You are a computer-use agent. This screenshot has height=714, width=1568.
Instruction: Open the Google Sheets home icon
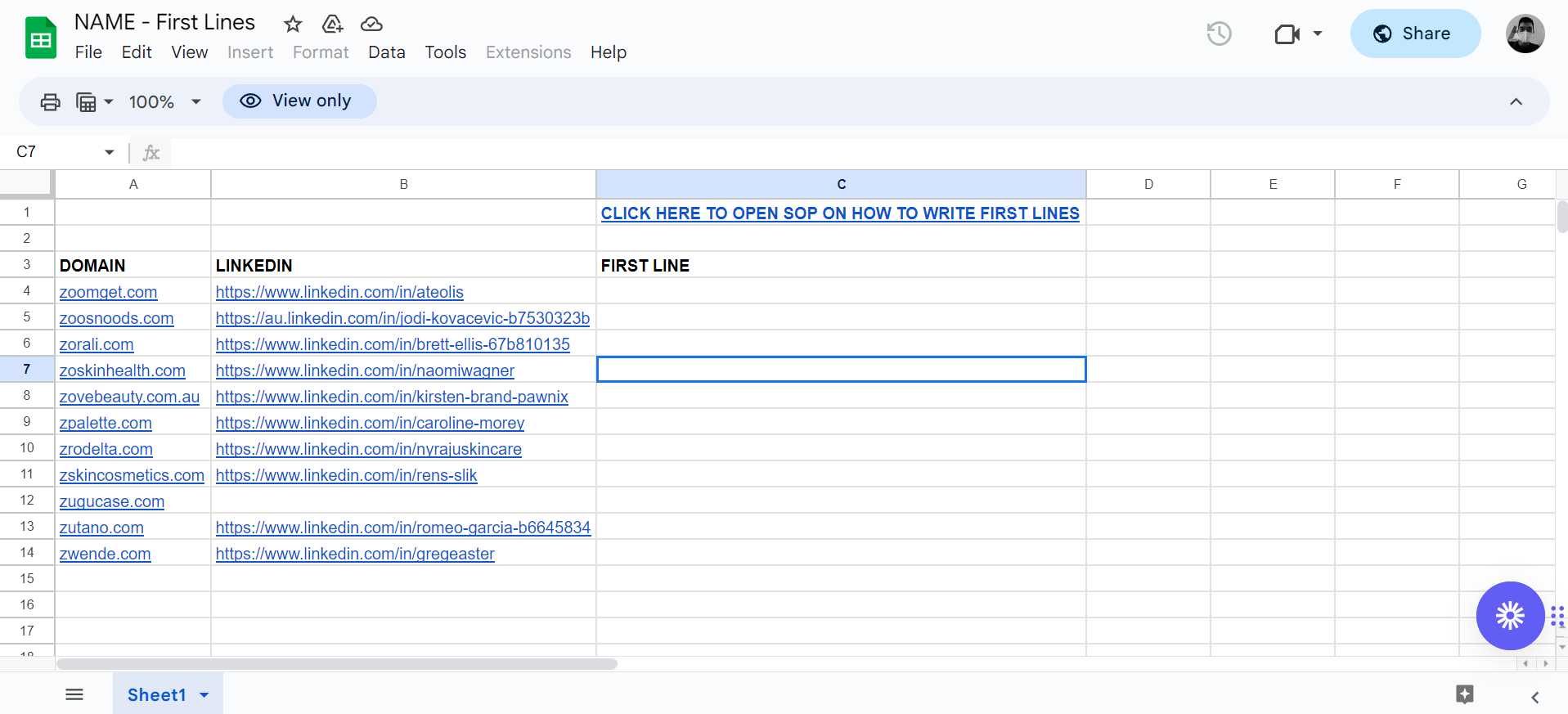41,38
